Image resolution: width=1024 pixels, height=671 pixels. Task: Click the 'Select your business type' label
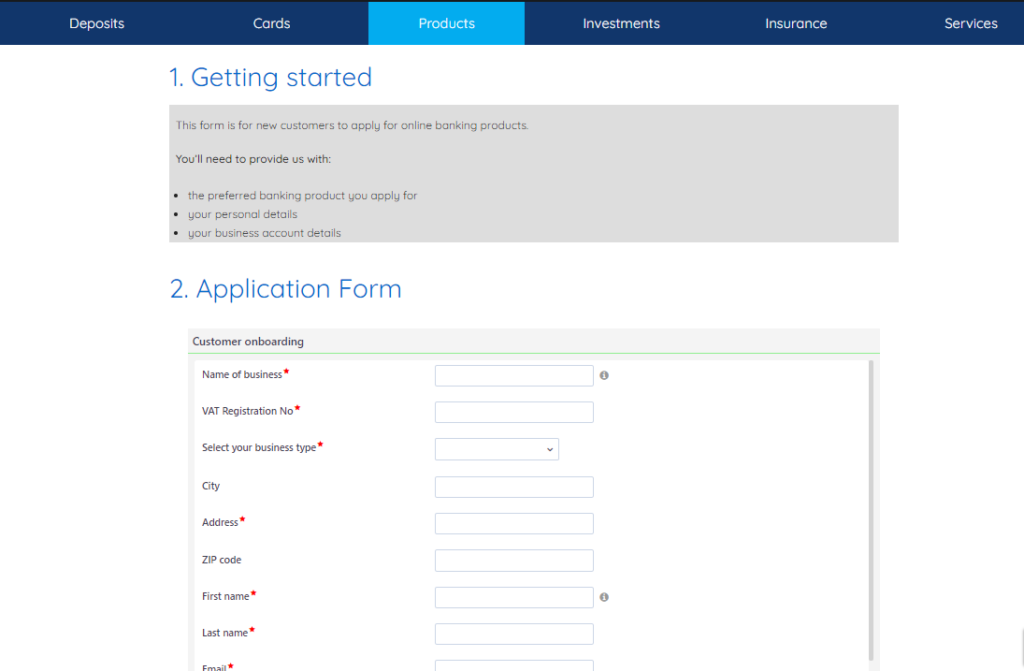point(259,448)
